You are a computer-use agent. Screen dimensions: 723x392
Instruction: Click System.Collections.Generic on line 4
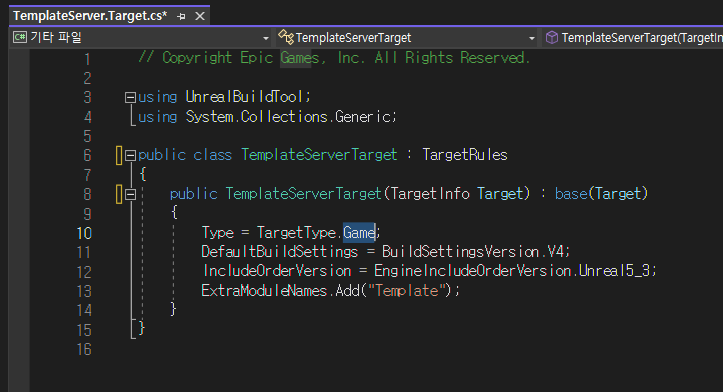tap(289, 117)
